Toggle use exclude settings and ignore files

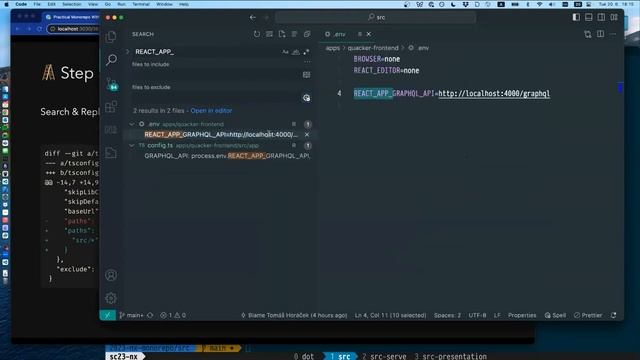[307, 98]
